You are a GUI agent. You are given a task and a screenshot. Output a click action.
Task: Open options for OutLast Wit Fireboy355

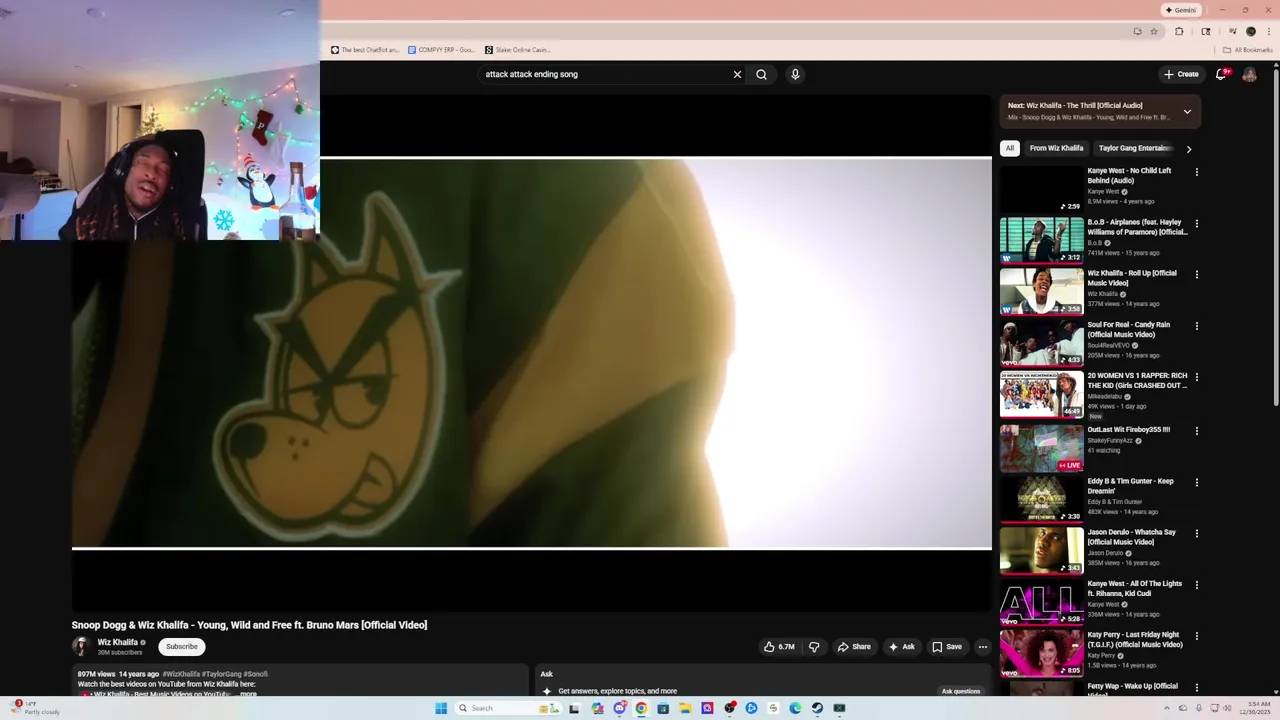[1196, 431]
